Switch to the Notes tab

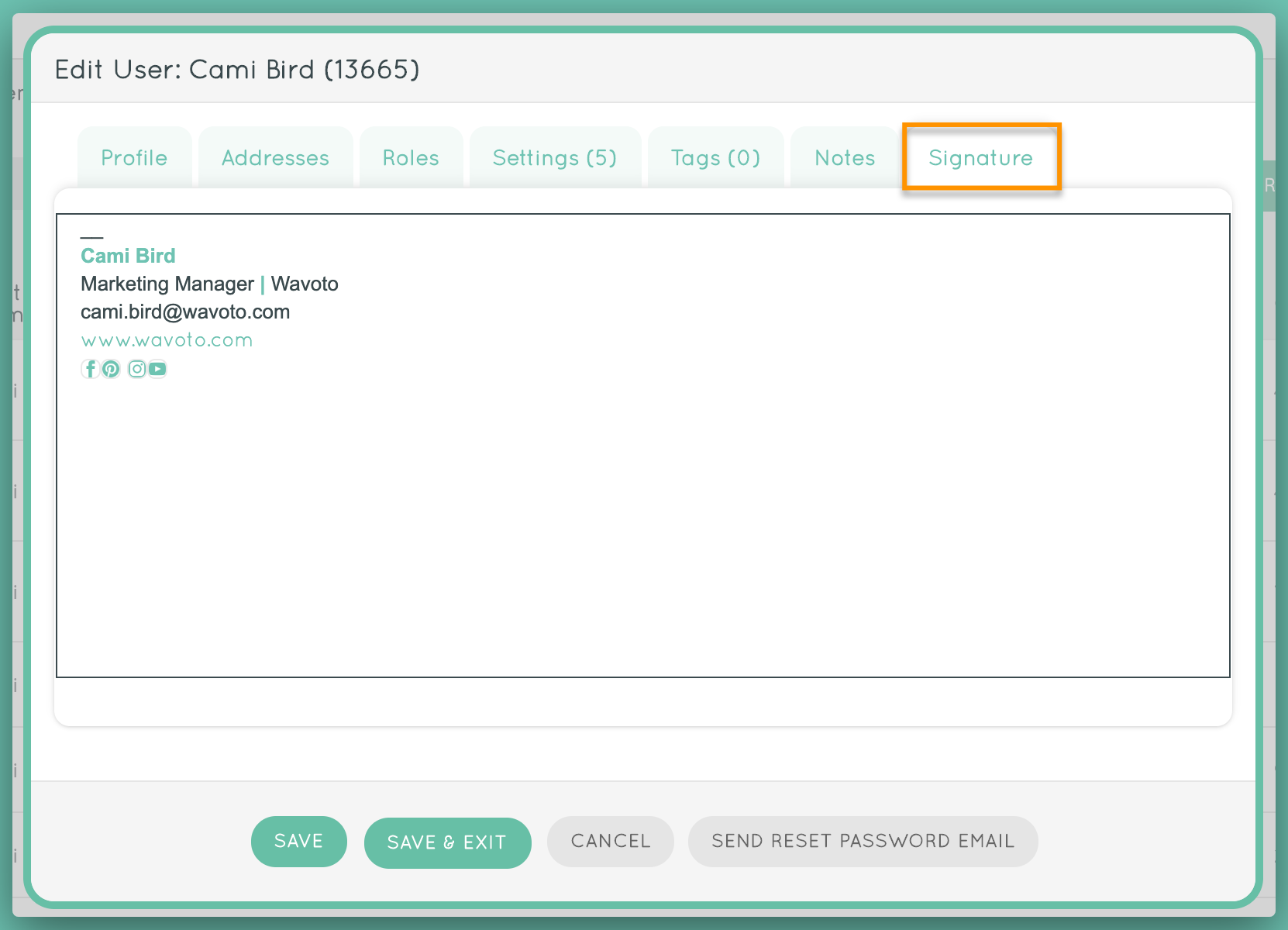845,158
